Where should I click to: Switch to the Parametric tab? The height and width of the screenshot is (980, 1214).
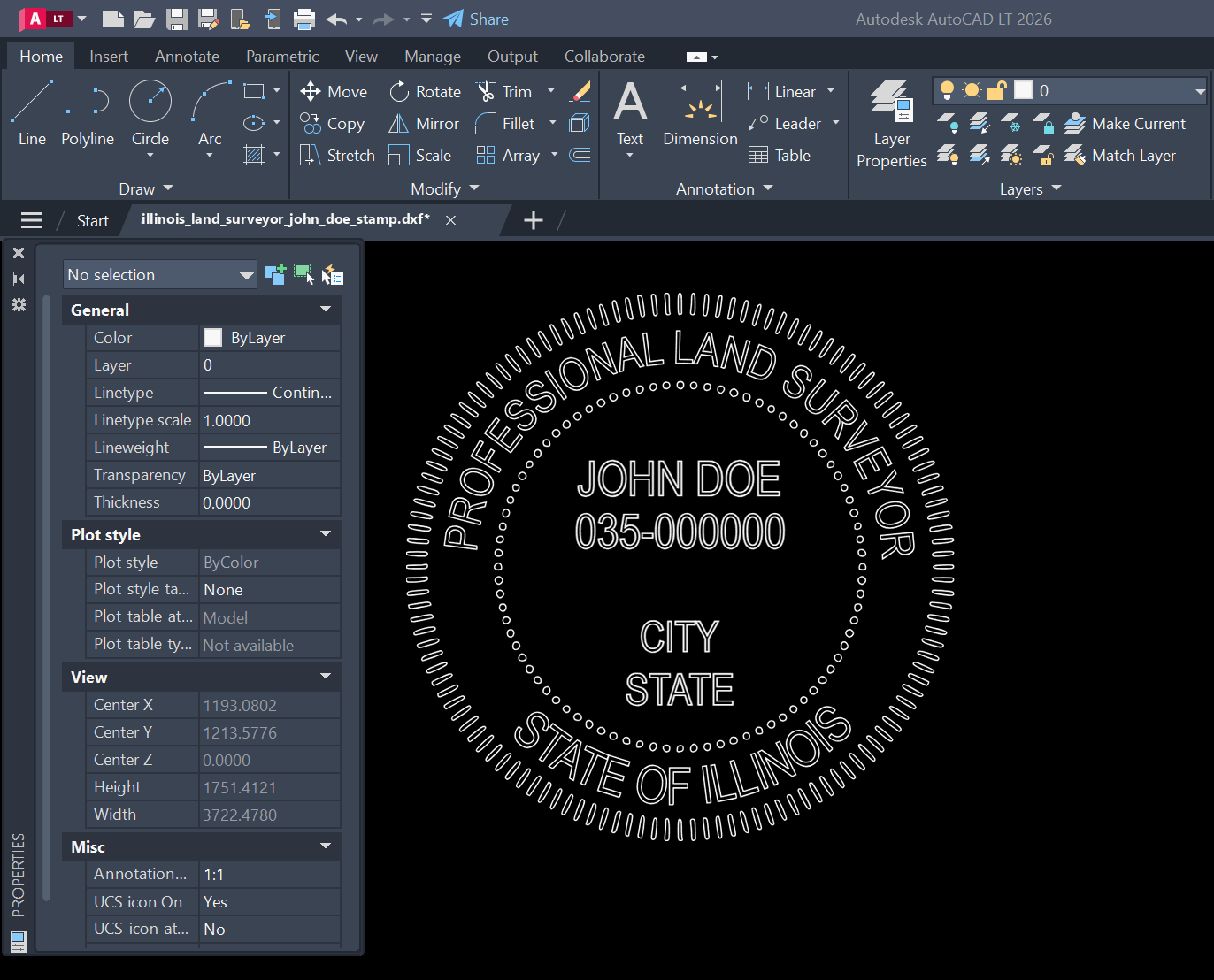[282, 56]
